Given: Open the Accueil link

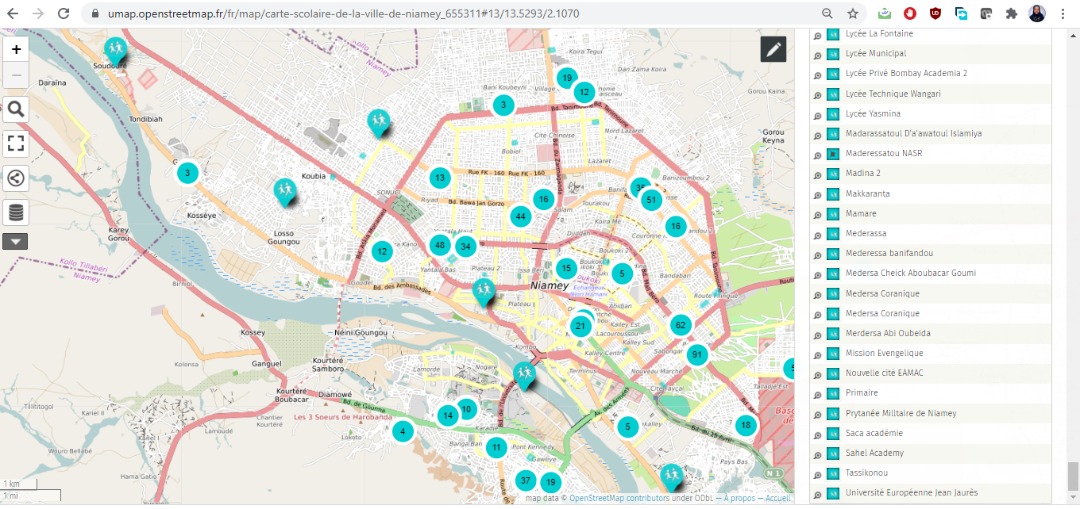Looking at the screenshot, I should tap(778, 499).
